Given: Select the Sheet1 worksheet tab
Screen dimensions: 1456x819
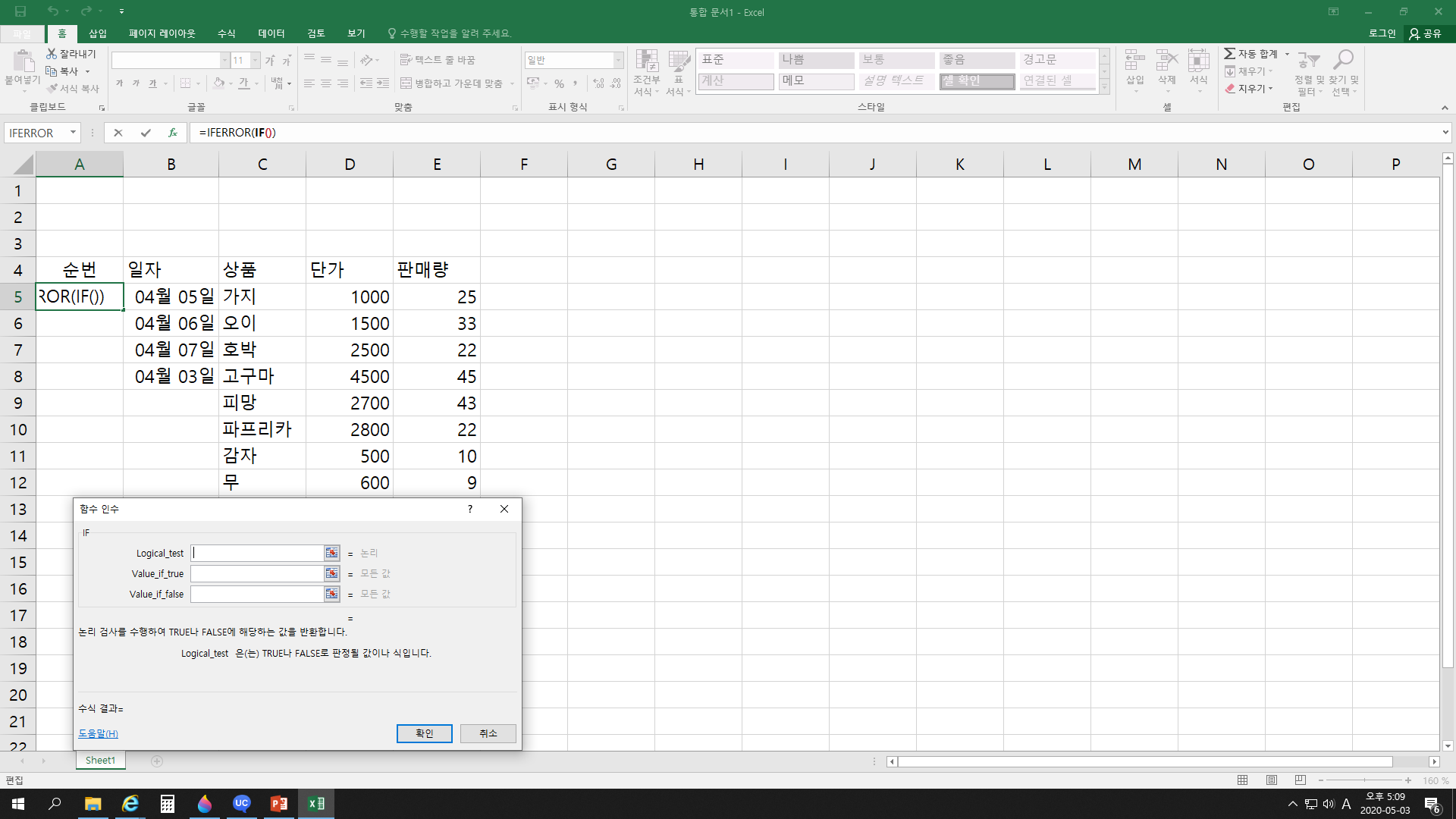Looking at the screenshot, I should pos(100,760).
